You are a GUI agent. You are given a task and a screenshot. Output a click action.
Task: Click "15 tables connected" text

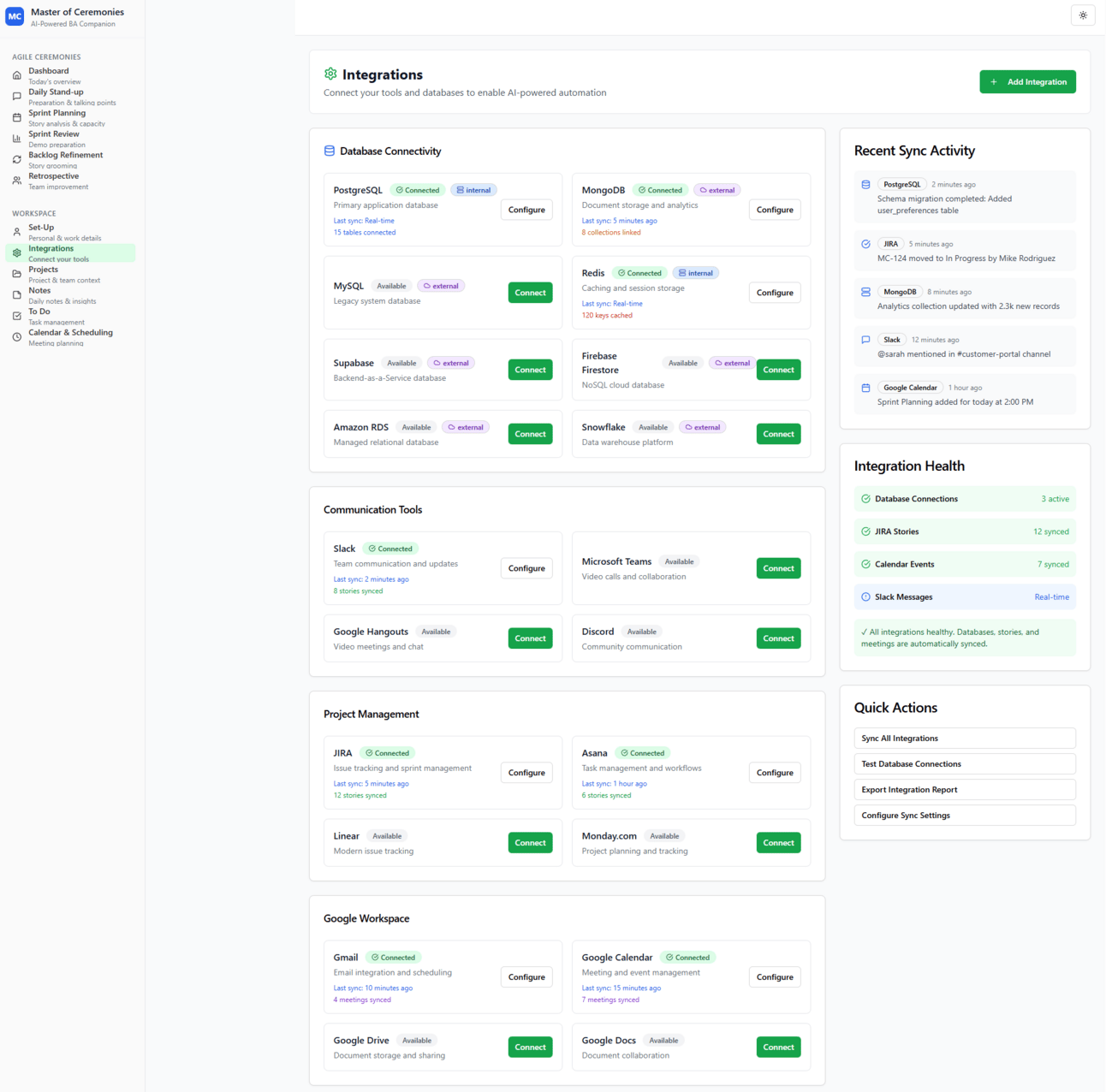pos(365,233)
